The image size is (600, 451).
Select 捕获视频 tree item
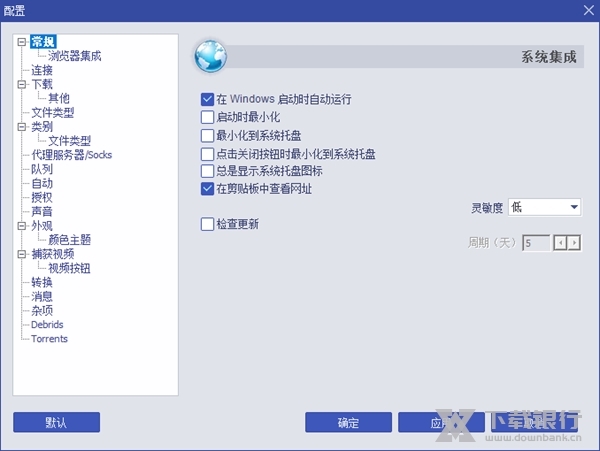click(52, 254)
